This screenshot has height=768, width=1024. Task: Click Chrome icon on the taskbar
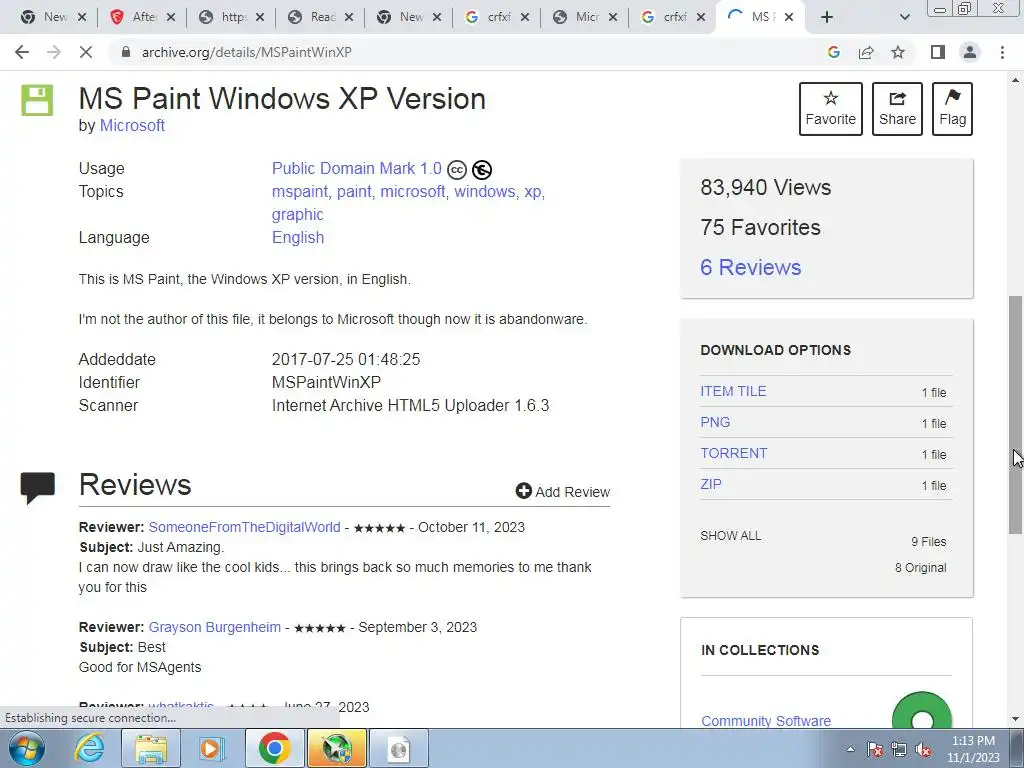274,748
